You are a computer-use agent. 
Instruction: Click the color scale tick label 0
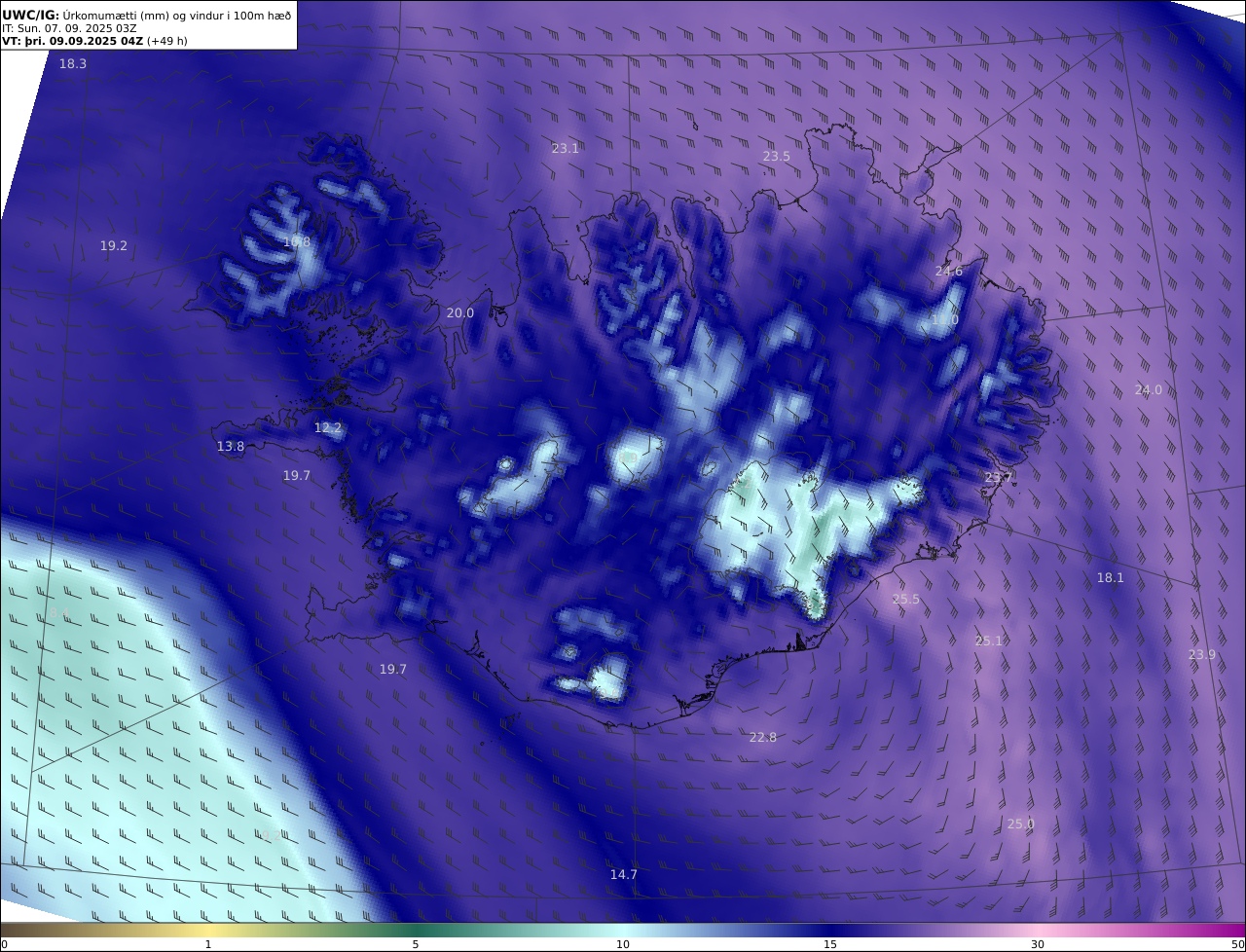point(4,944)
